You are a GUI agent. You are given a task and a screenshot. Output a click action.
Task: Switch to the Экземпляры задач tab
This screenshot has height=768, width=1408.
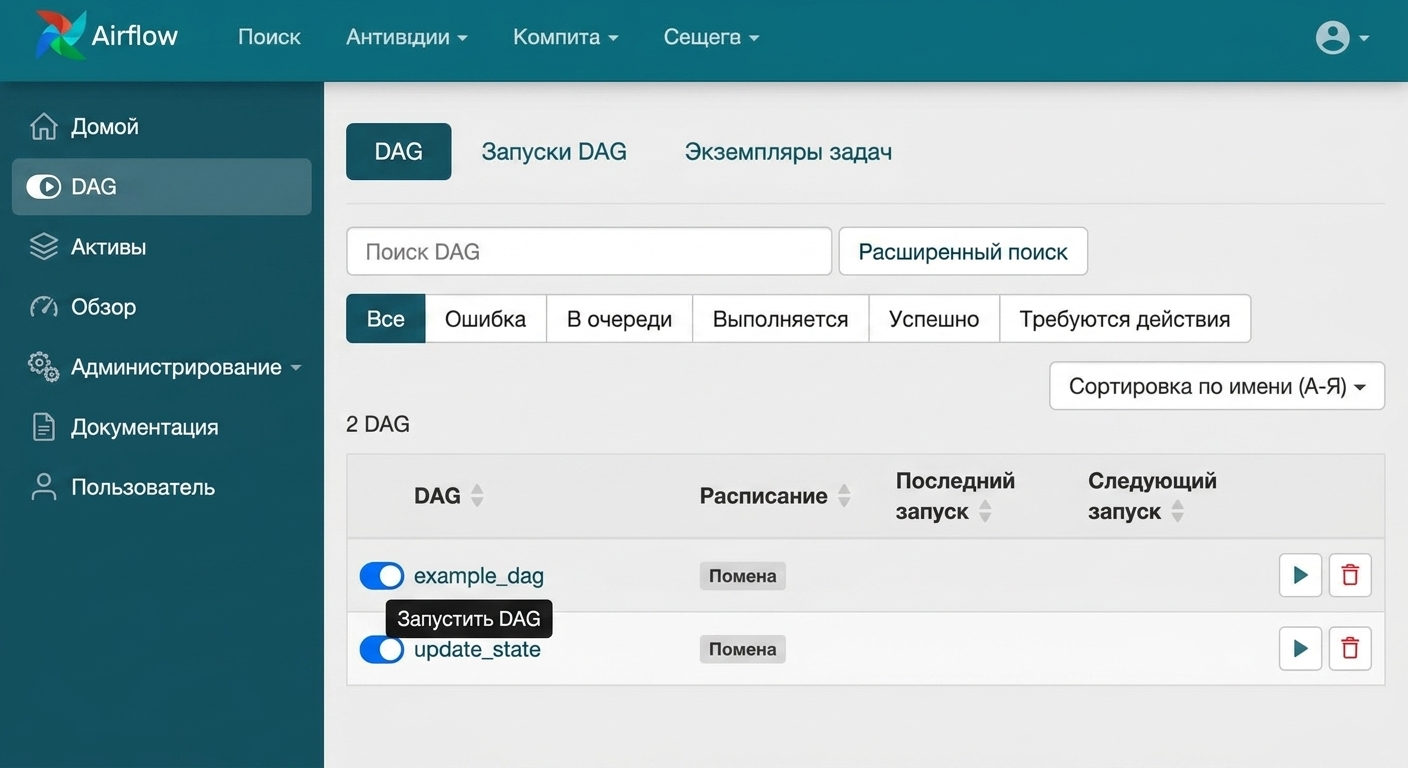pyautogui.click(x=788, y=152)
